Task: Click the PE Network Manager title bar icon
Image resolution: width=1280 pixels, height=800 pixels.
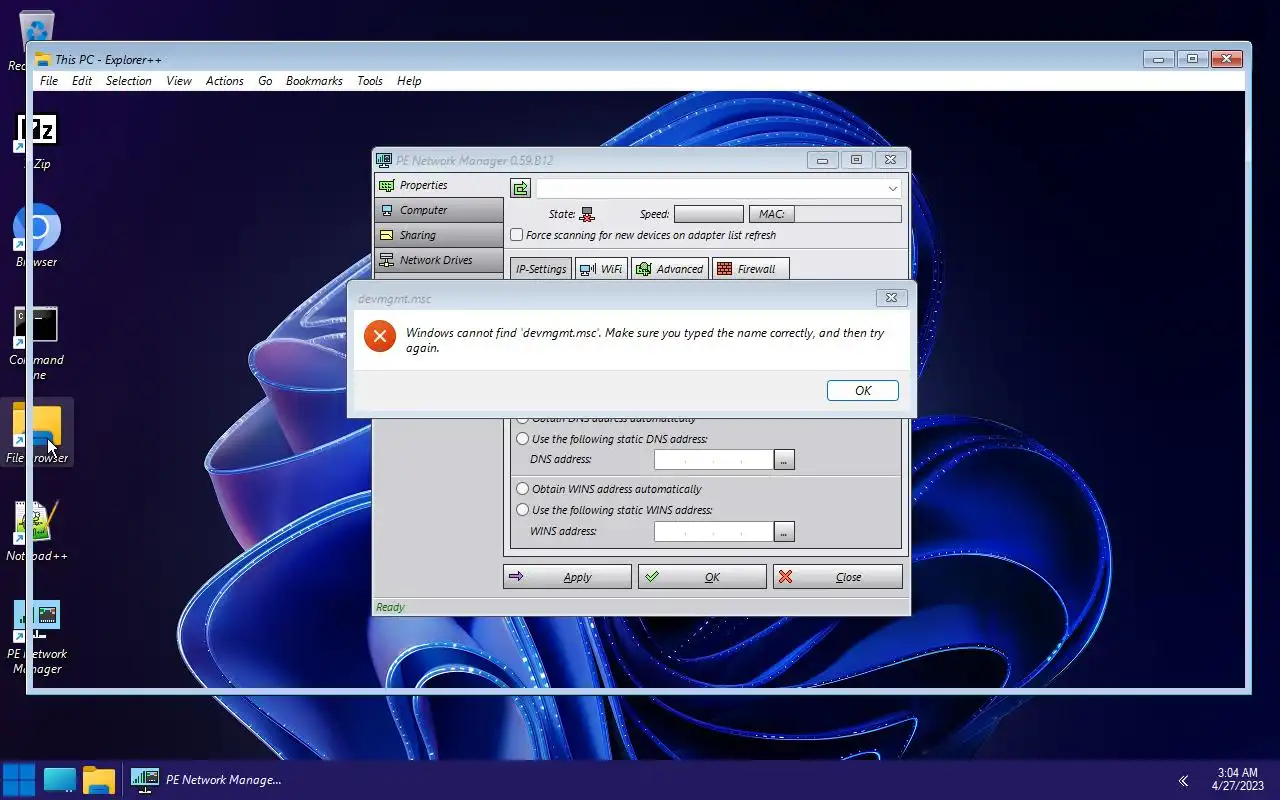Action: coord(383,160)
